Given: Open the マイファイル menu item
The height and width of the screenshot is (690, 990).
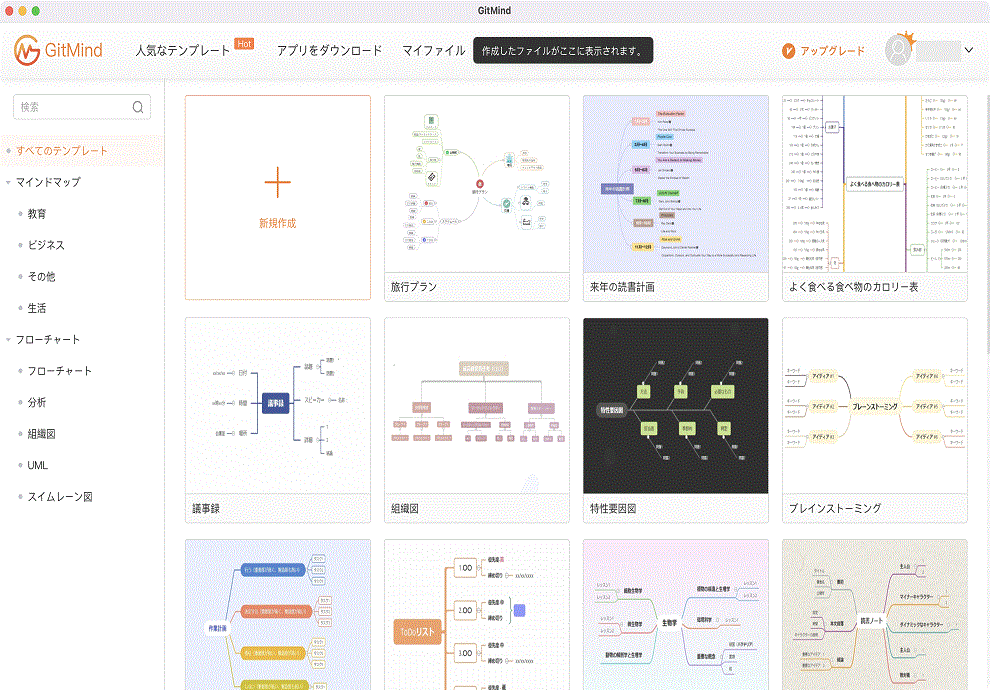Looking at the screenshot, I should [x=434, y=51].
